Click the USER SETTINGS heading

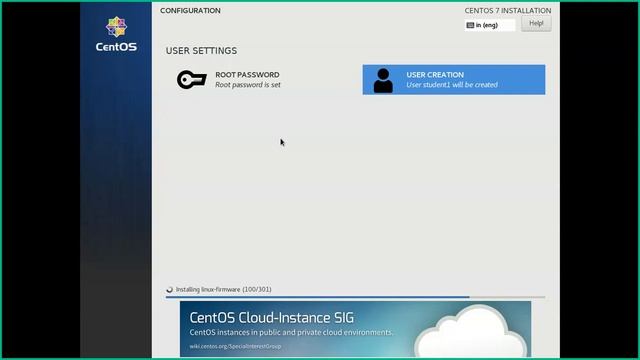point(201,51)
